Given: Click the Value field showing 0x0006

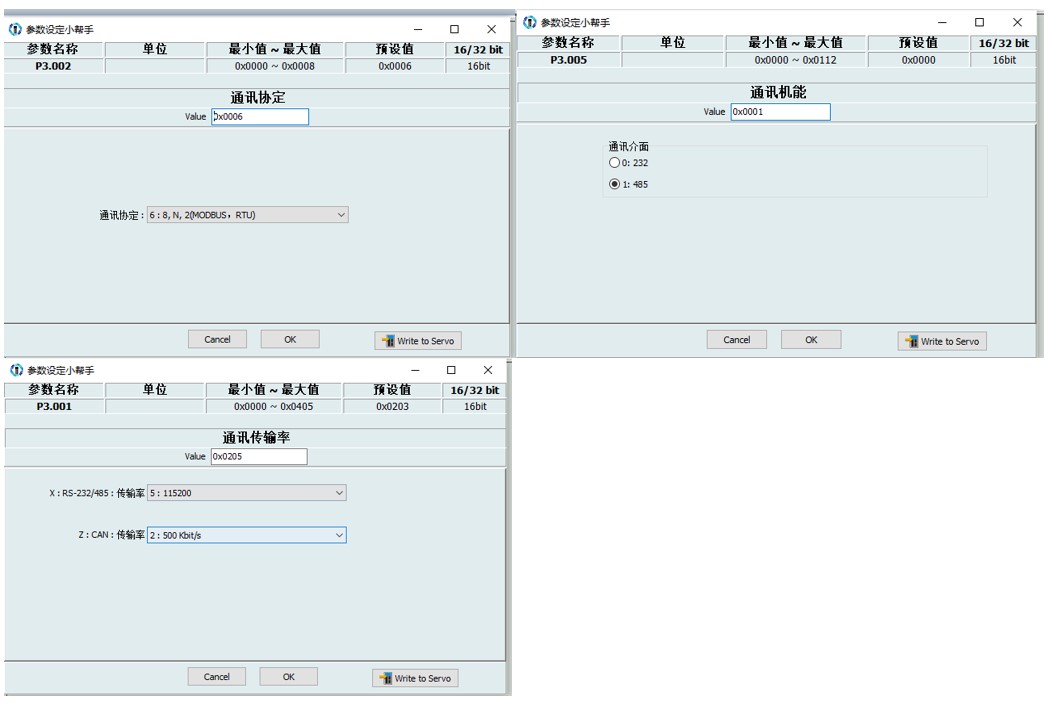Looking at the screenshot, I should 259,117.
